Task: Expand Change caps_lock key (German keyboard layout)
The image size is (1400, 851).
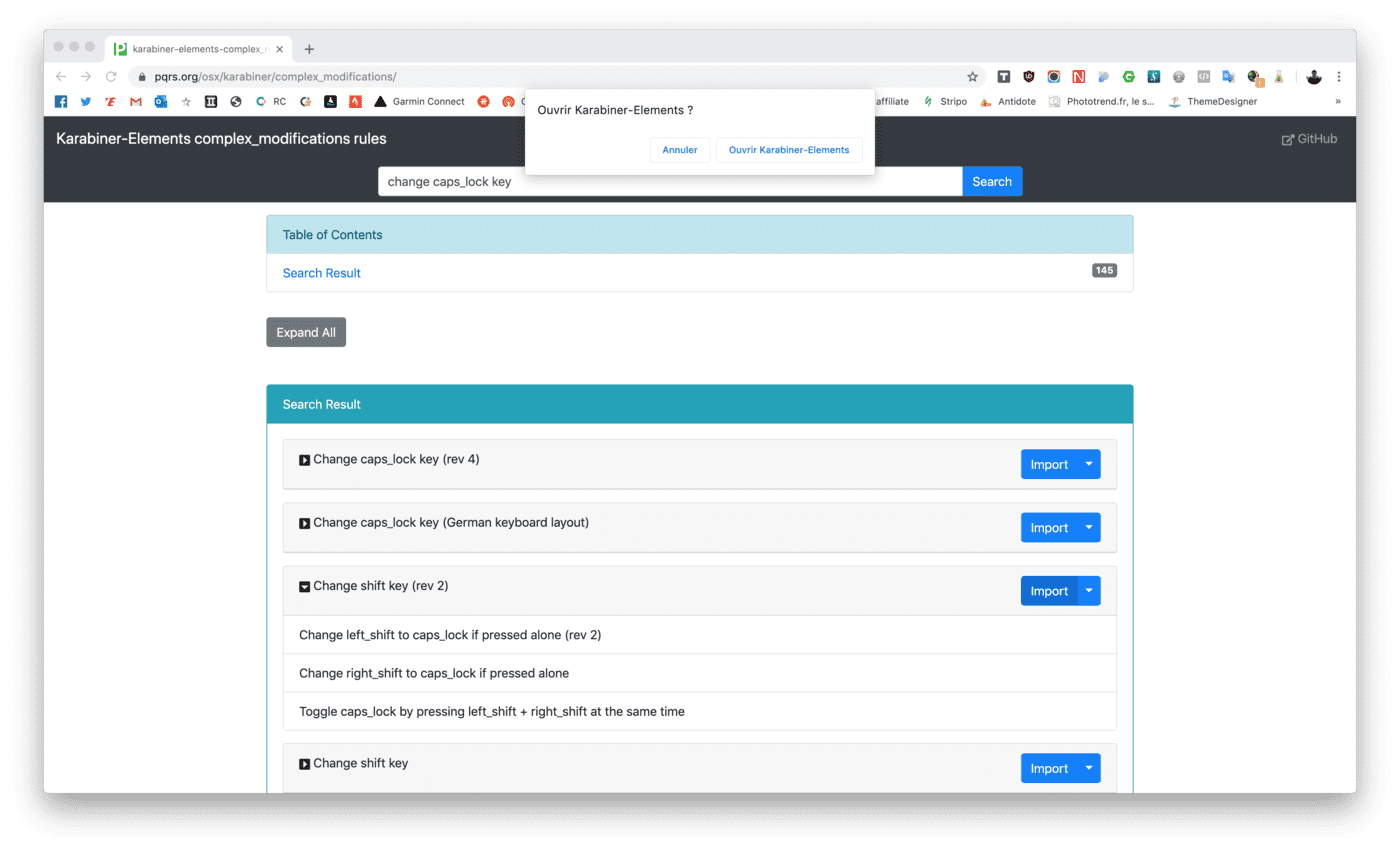Action: point(304,523)
